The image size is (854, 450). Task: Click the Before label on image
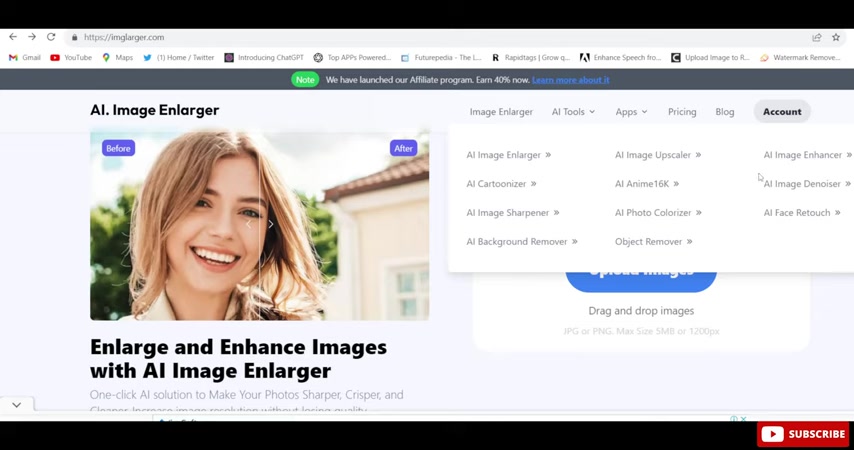point(118,148)
